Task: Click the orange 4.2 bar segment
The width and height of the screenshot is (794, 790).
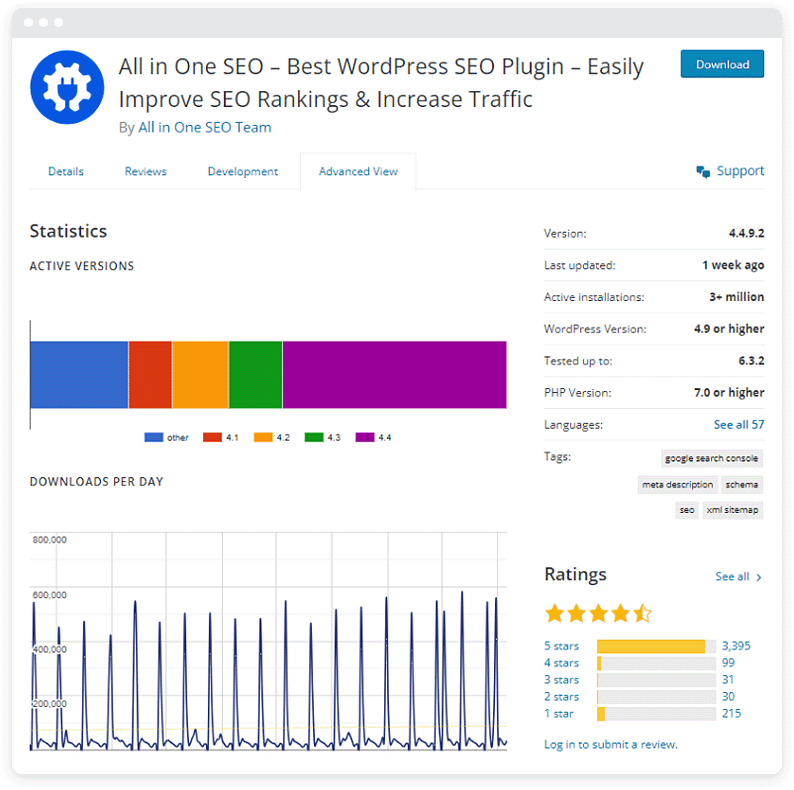Action: 201,375
